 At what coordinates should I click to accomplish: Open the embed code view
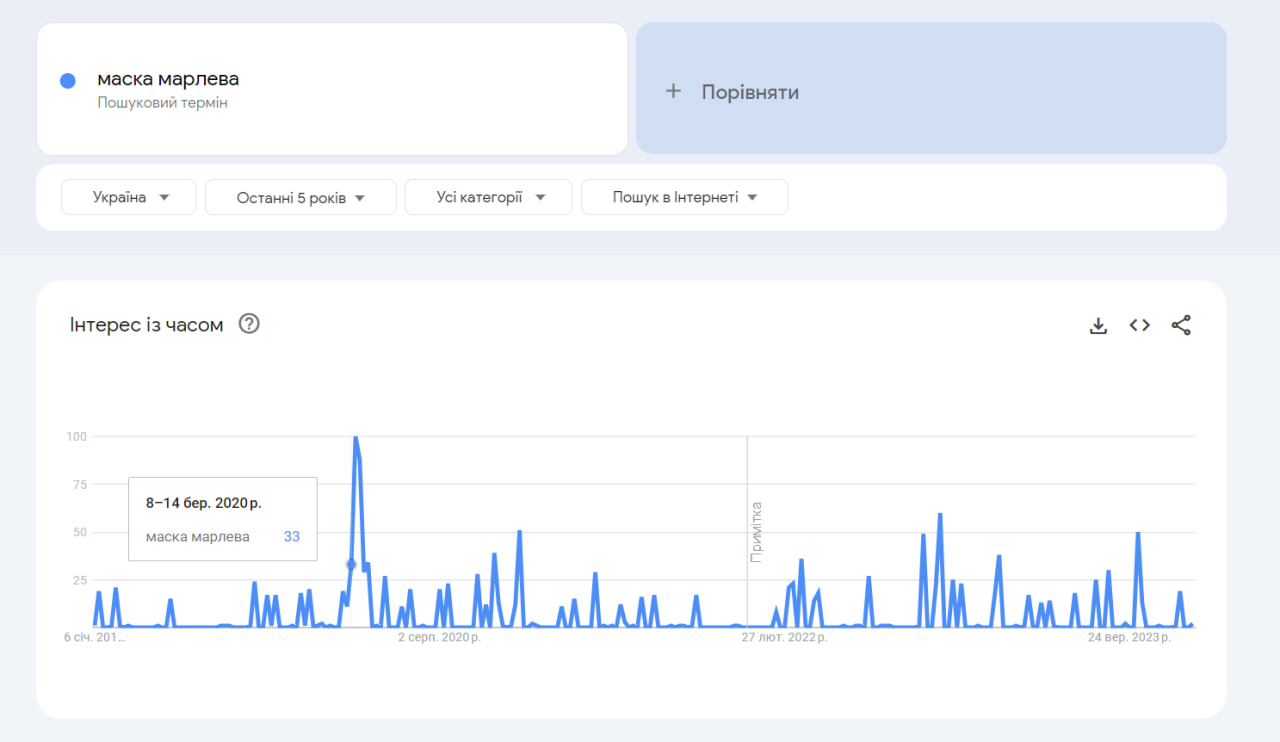(x=1139, y=324)
